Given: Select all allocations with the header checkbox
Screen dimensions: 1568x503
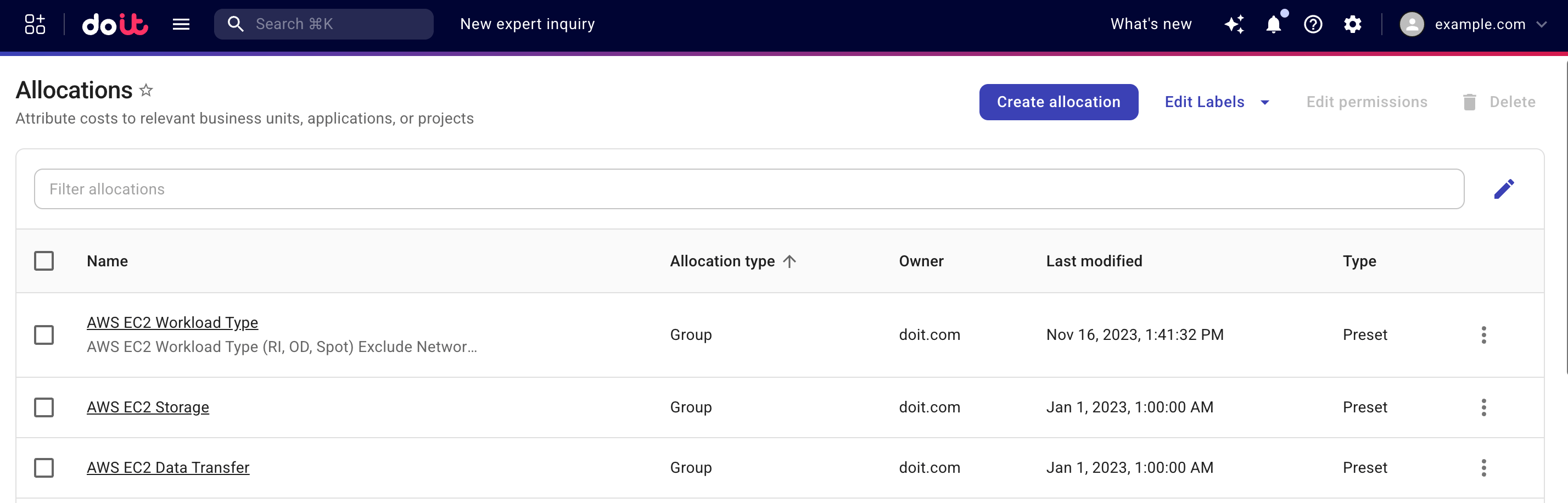Looking at the screenshot, I should (x=43, y=261).
